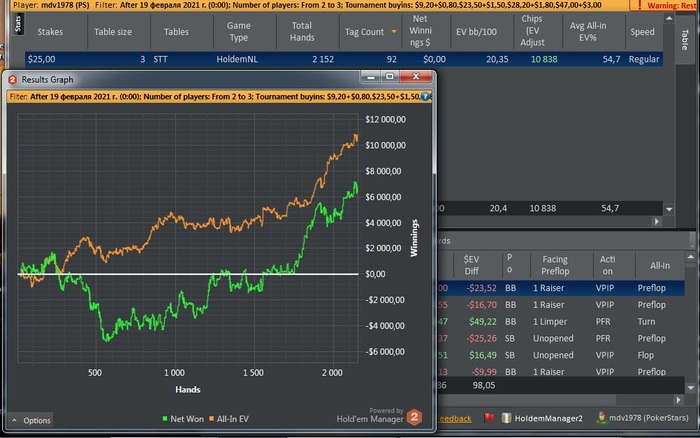Sort hands by All-In column
Screen dimensions: 700x438
[660, 265]
